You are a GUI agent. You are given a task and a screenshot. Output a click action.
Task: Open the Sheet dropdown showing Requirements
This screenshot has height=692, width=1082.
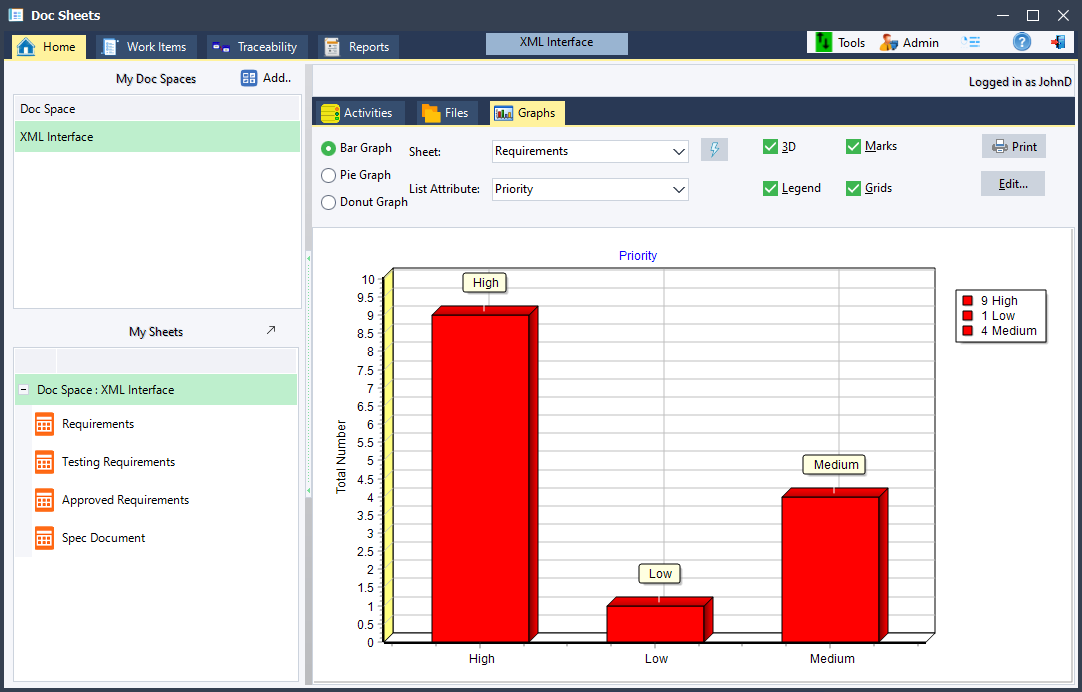pos(589,151)
